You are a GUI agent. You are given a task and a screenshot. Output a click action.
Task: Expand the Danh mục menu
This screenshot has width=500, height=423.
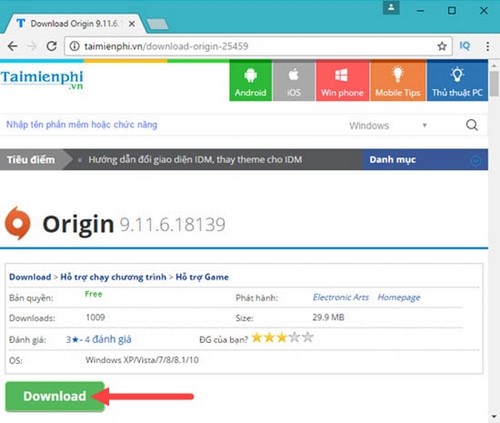pyautogui.click(x=425, y=160)
